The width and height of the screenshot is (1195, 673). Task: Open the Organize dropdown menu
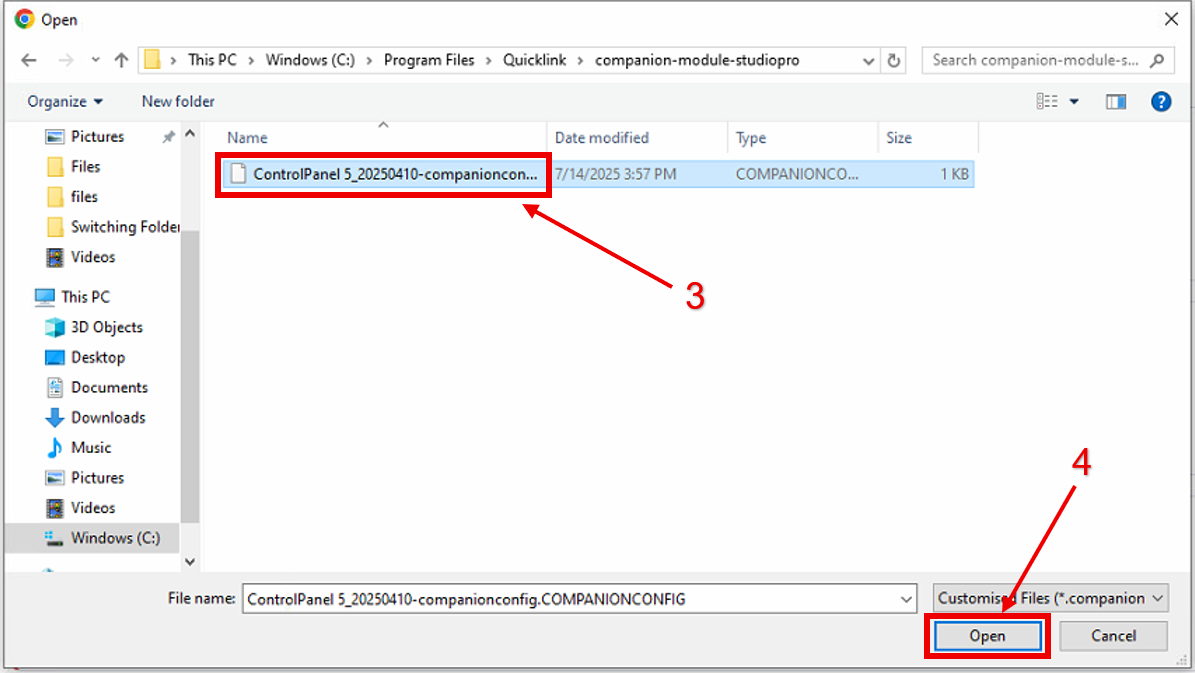tap(64, 101)
